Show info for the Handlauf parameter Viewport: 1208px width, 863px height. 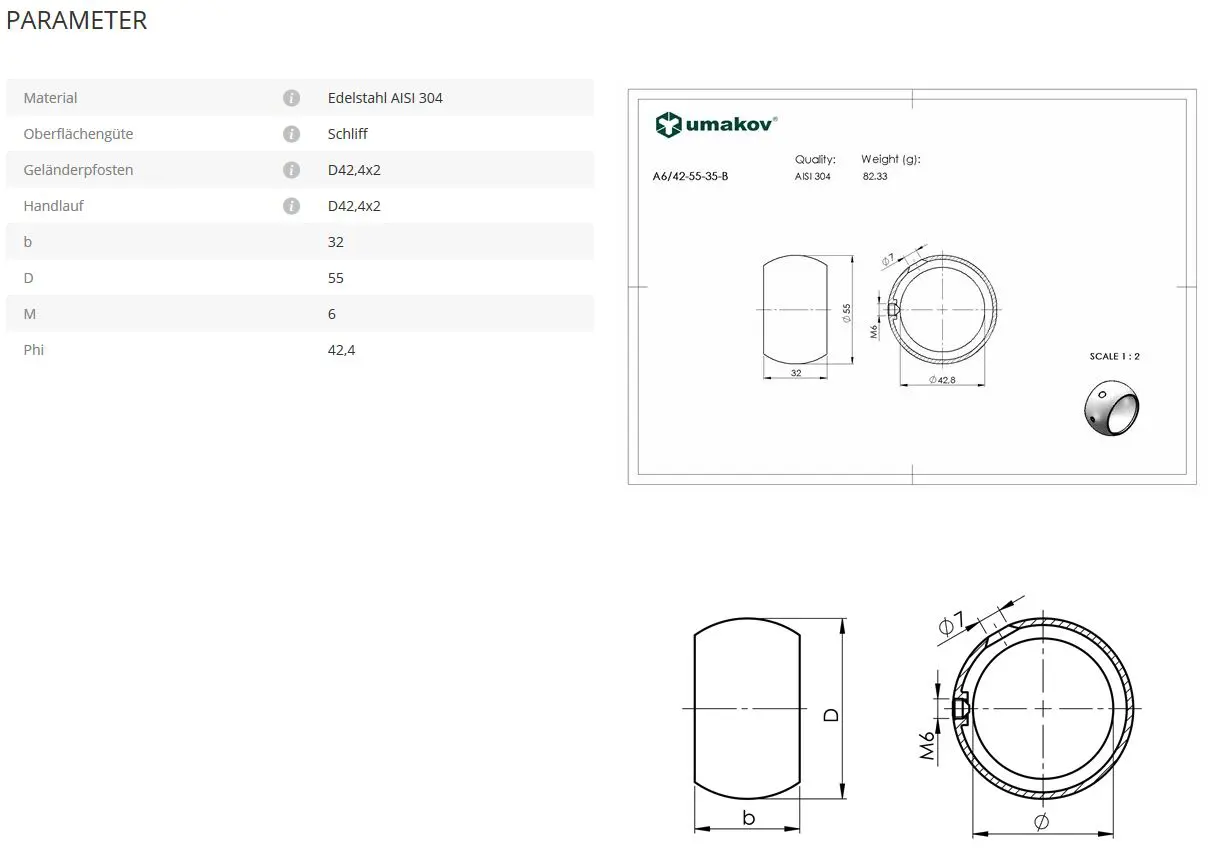291,206
